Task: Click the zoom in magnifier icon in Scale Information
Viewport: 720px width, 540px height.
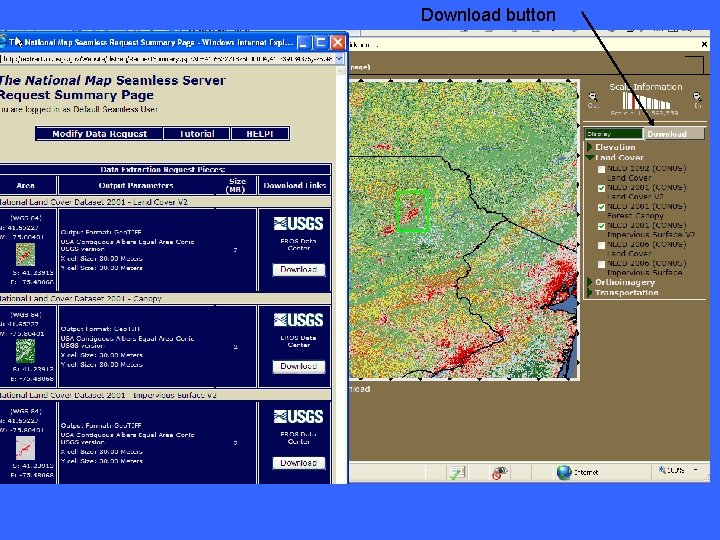Action: point(697,97)
